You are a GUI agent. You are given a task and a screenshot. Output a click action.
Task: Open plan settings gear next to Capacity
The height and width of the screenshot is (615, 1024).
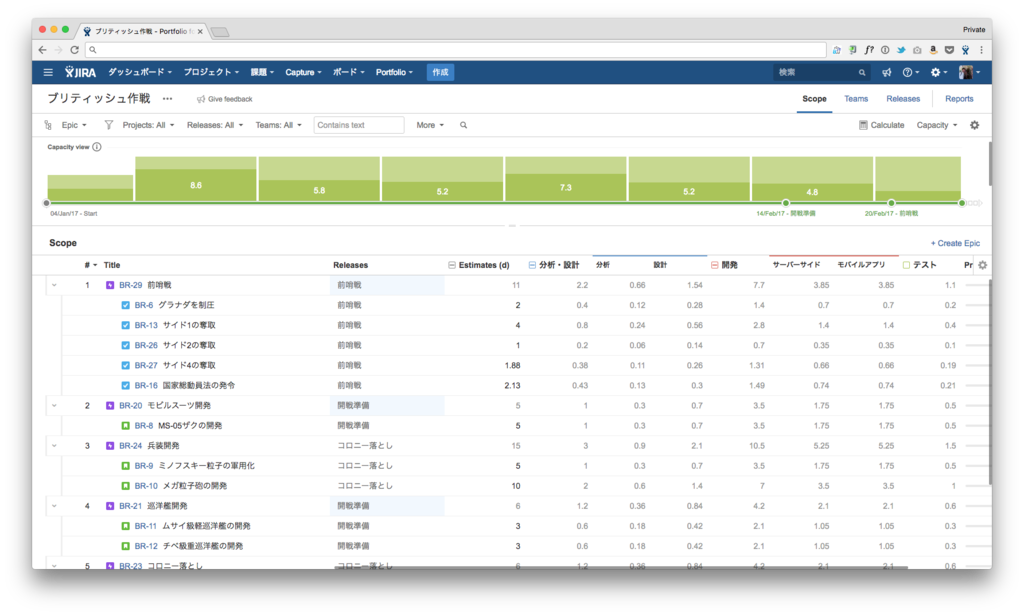[x=974, y=125]
